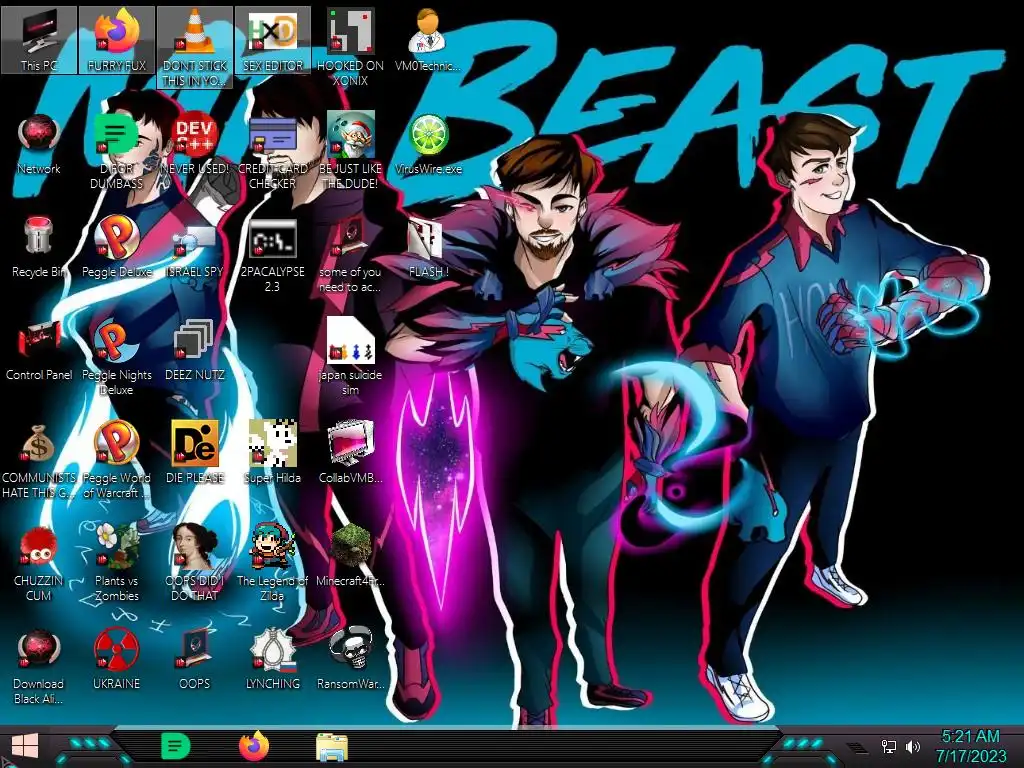Launch The Legend of Zilda shortcut
1024x768 pixels.
point(272,563)
